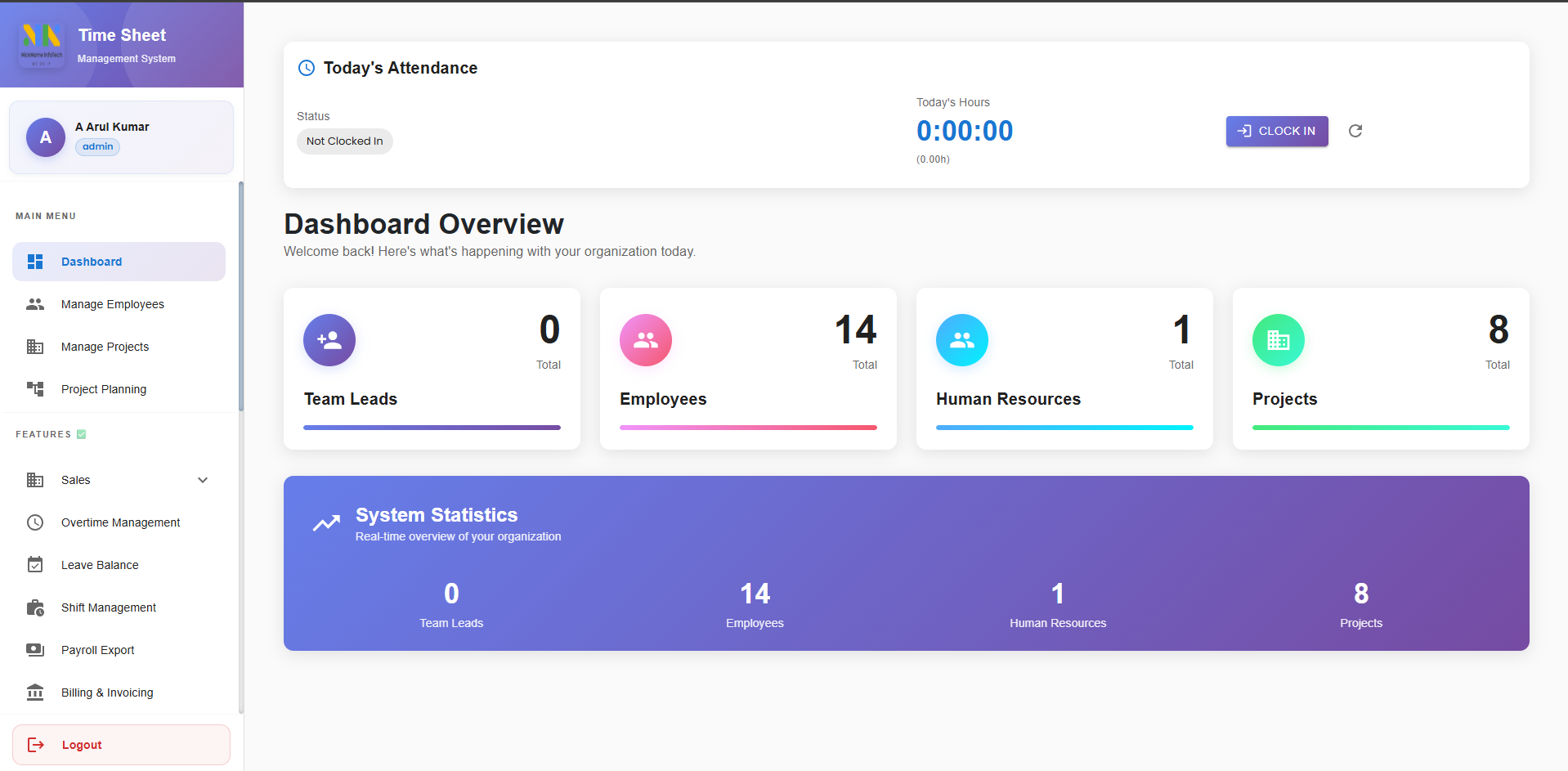Select the Dashboard icon in sidebar

pyautogui.click(x=35, y=262)
